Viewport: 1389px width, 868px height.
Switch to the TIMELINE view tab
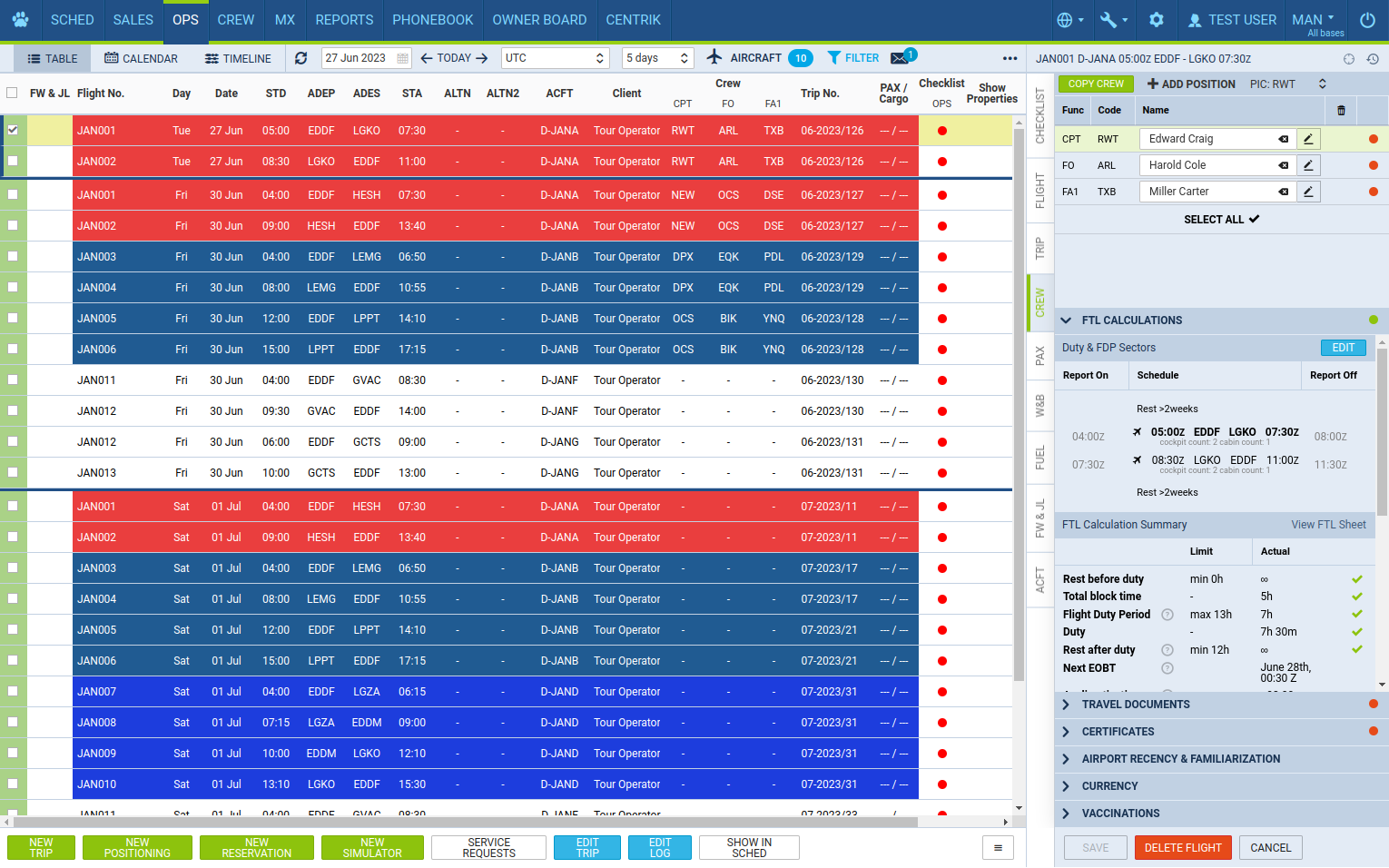pos(238,58)
